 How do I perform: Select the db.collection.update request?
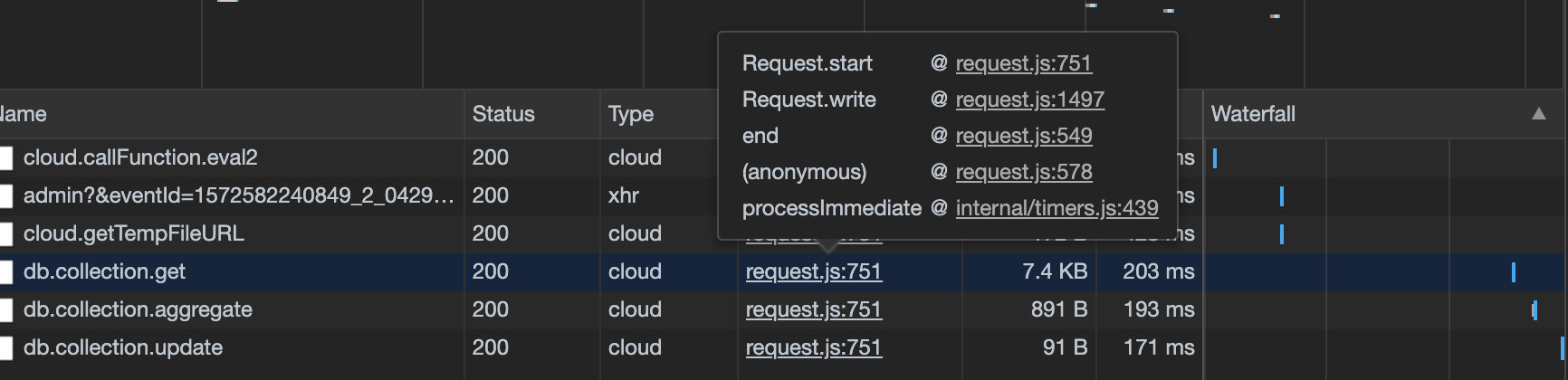tap(123, 347)
